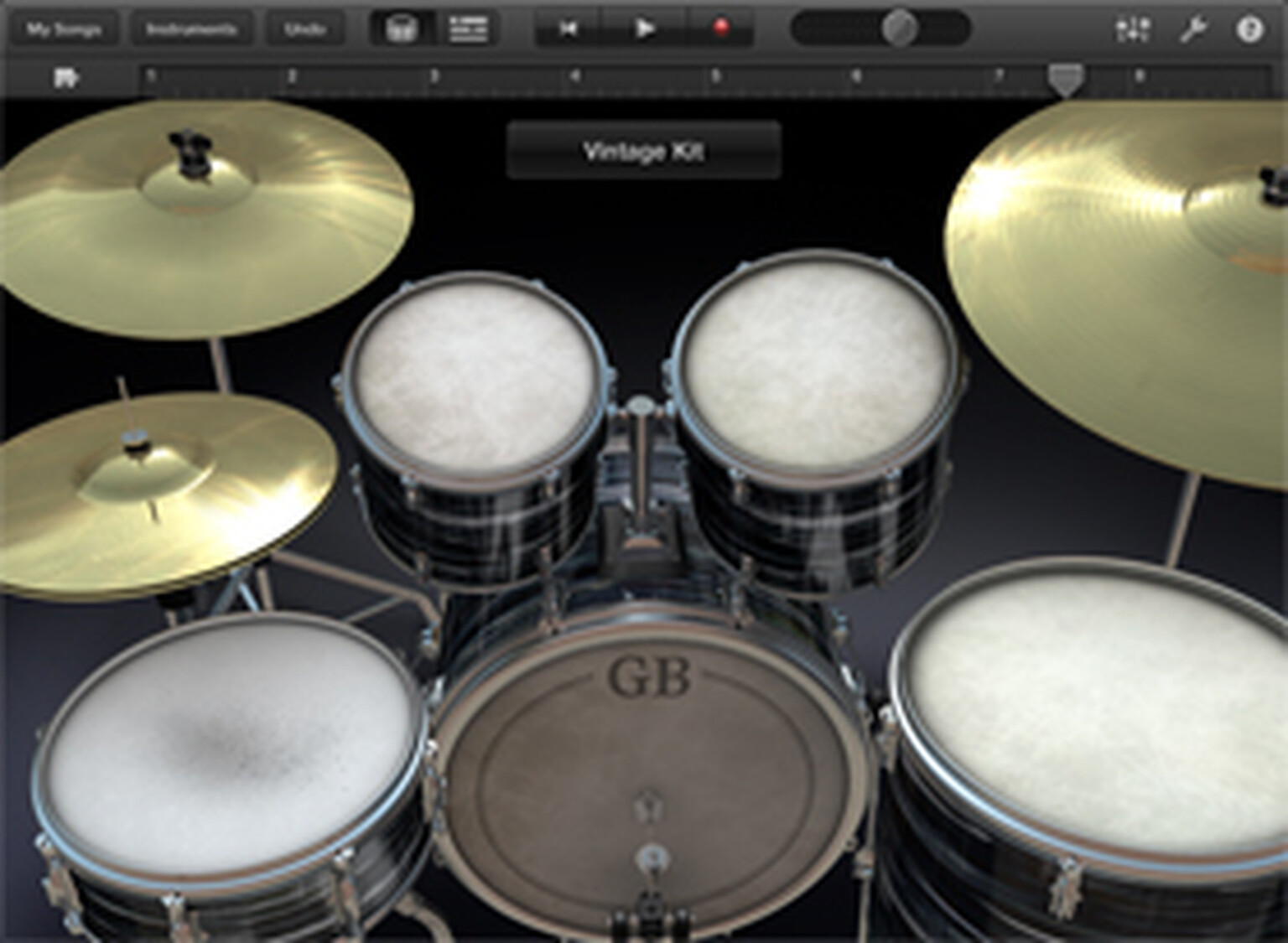
Task: Go to the beginning of the song
Action: [x=569, y=29]
